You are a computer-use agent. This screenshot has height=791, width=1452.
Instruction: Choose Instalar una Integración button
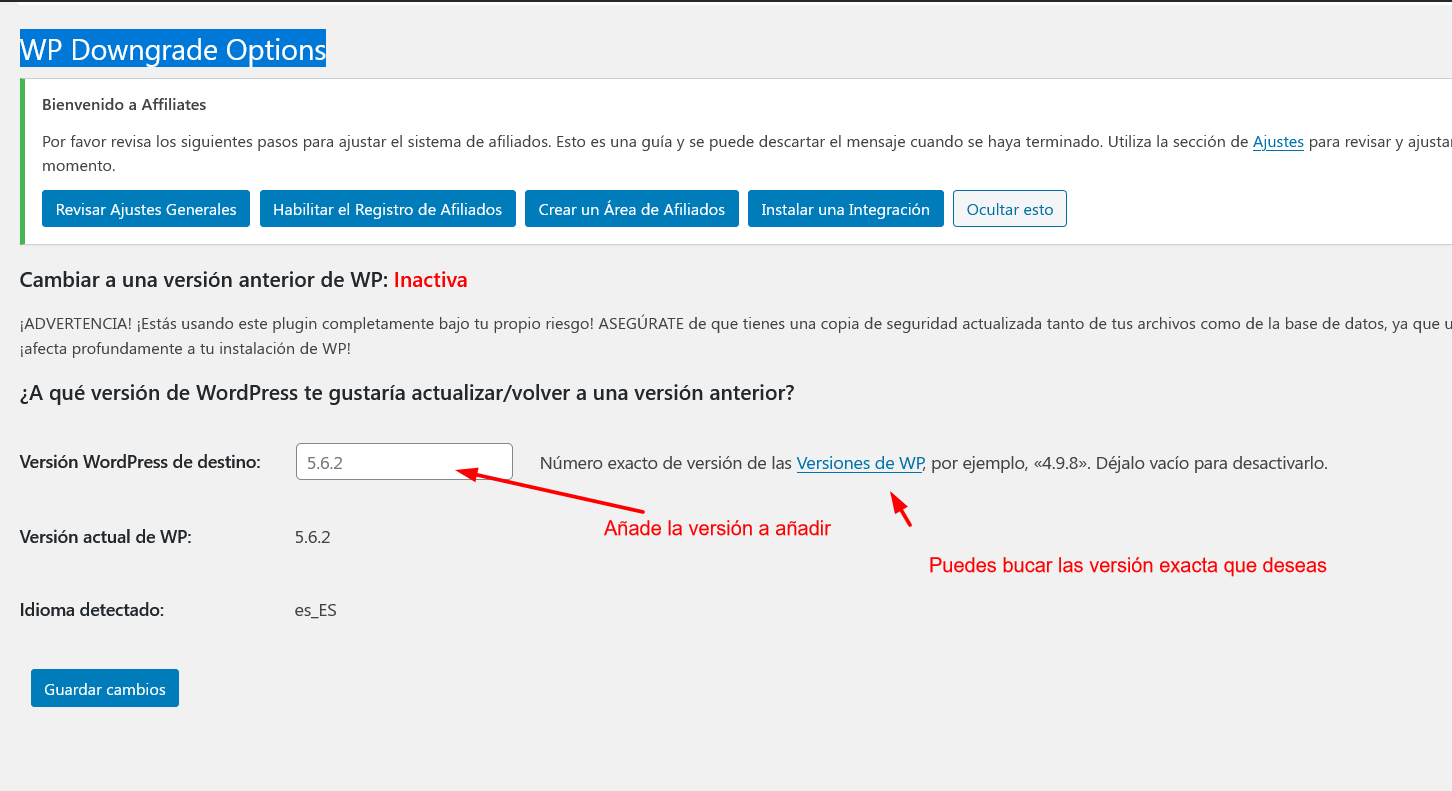click(x=846, y=209)
